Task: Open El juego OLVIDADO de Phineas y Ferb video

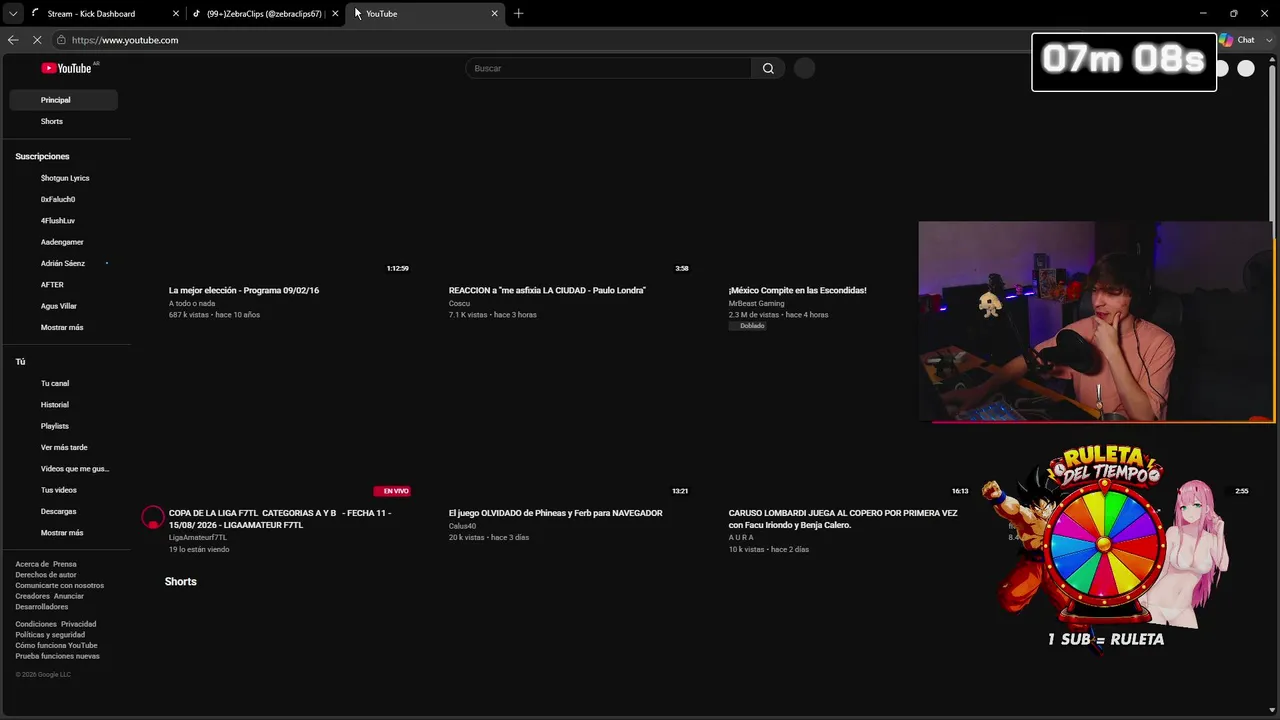Action: 555,513
